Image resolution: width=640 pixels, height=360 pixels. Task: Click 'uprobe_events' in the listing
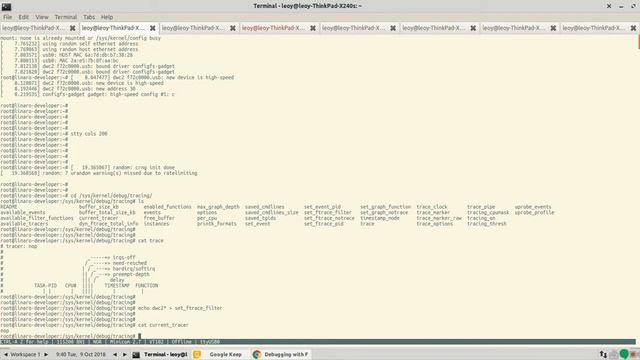[x=533, y=207]
